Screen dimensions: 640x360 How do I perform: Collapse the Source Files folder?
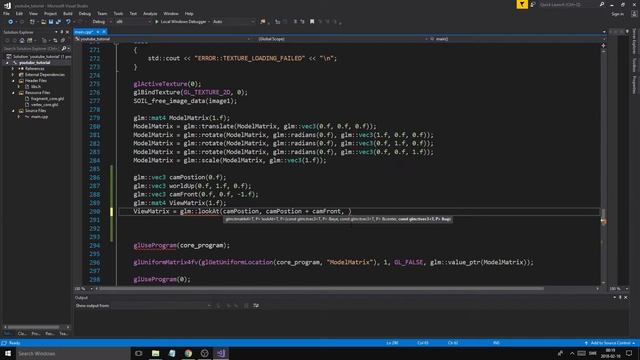(x=13, y=111)
